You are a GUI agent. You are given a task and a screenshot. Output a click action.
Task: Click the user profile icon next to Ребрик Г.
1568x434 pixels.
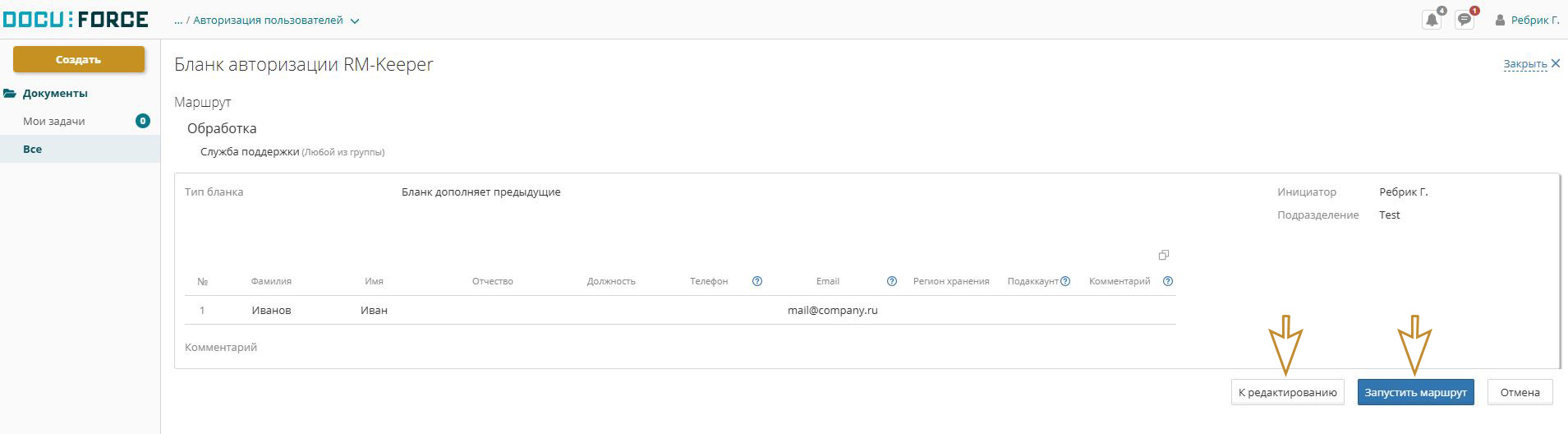1501,20
